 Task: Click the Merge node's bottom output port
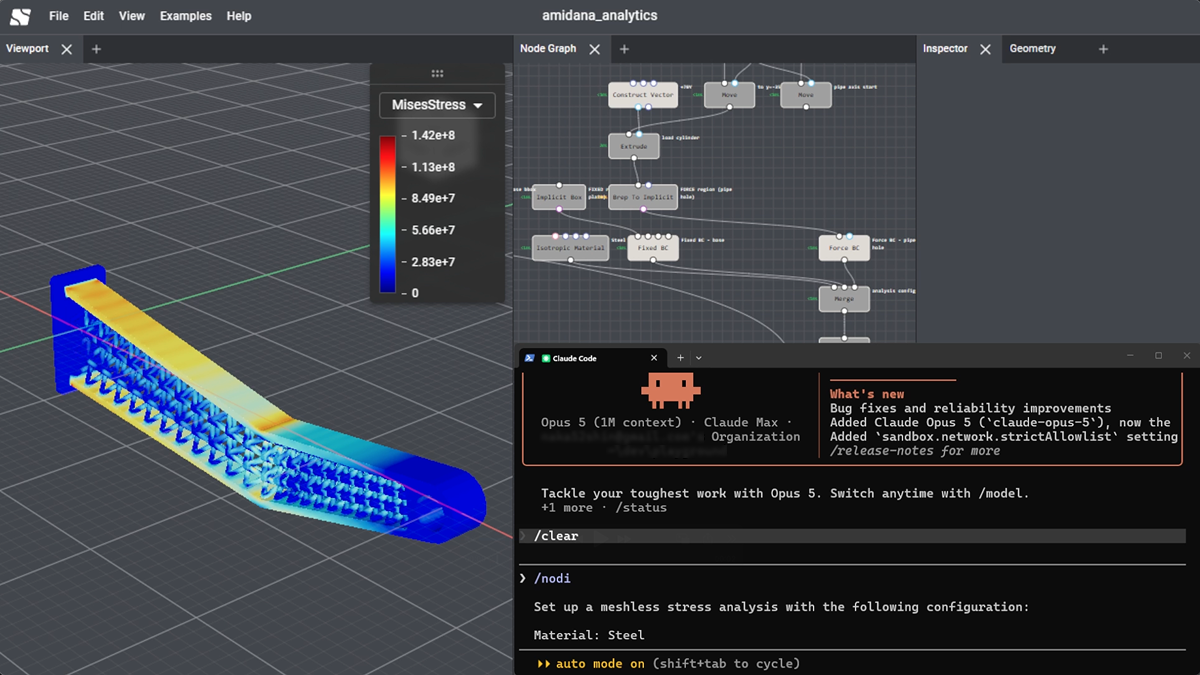(x=844, y=311)
